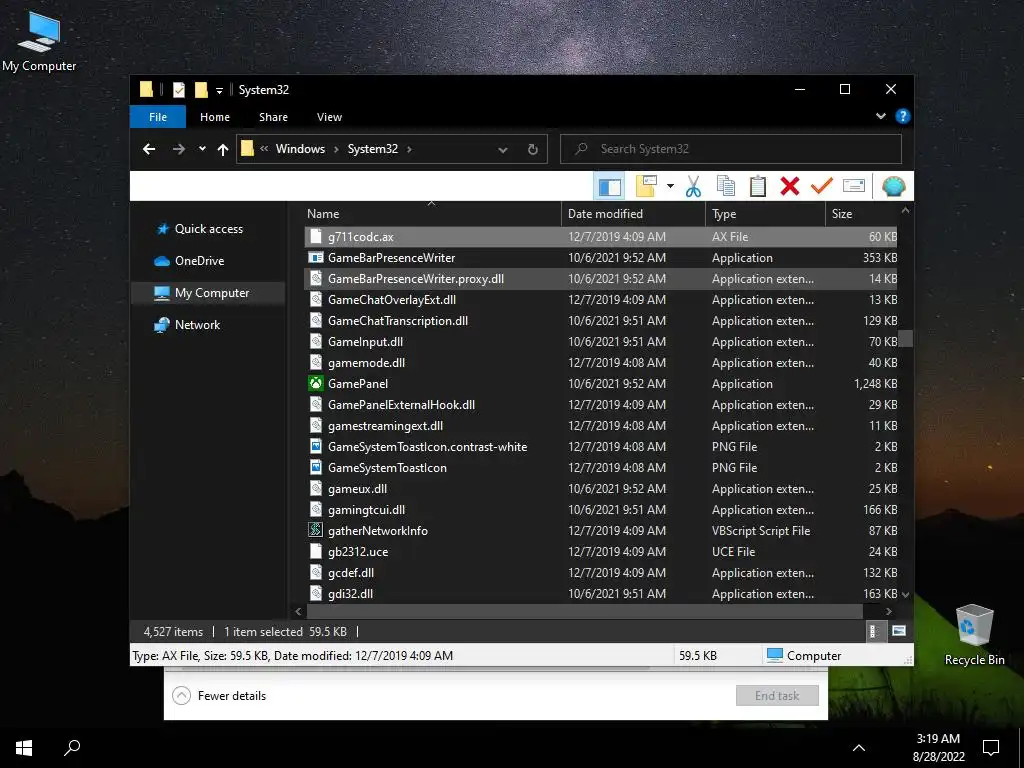Click the Copy toolbar icon
The image size is (1024, 768).
tap(726, 186)
